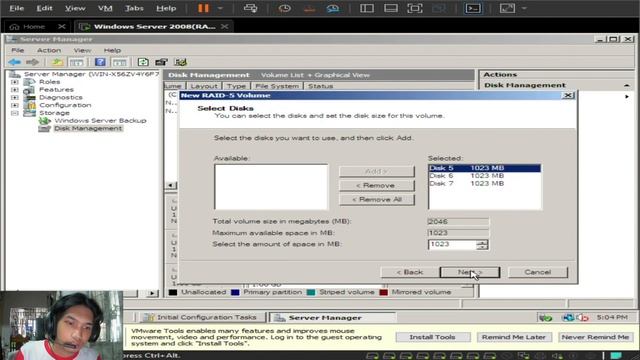Screen dimensions: 640x360
Task: Pause the virtual machine with the orange pause icon
Action: pos(203,8)
